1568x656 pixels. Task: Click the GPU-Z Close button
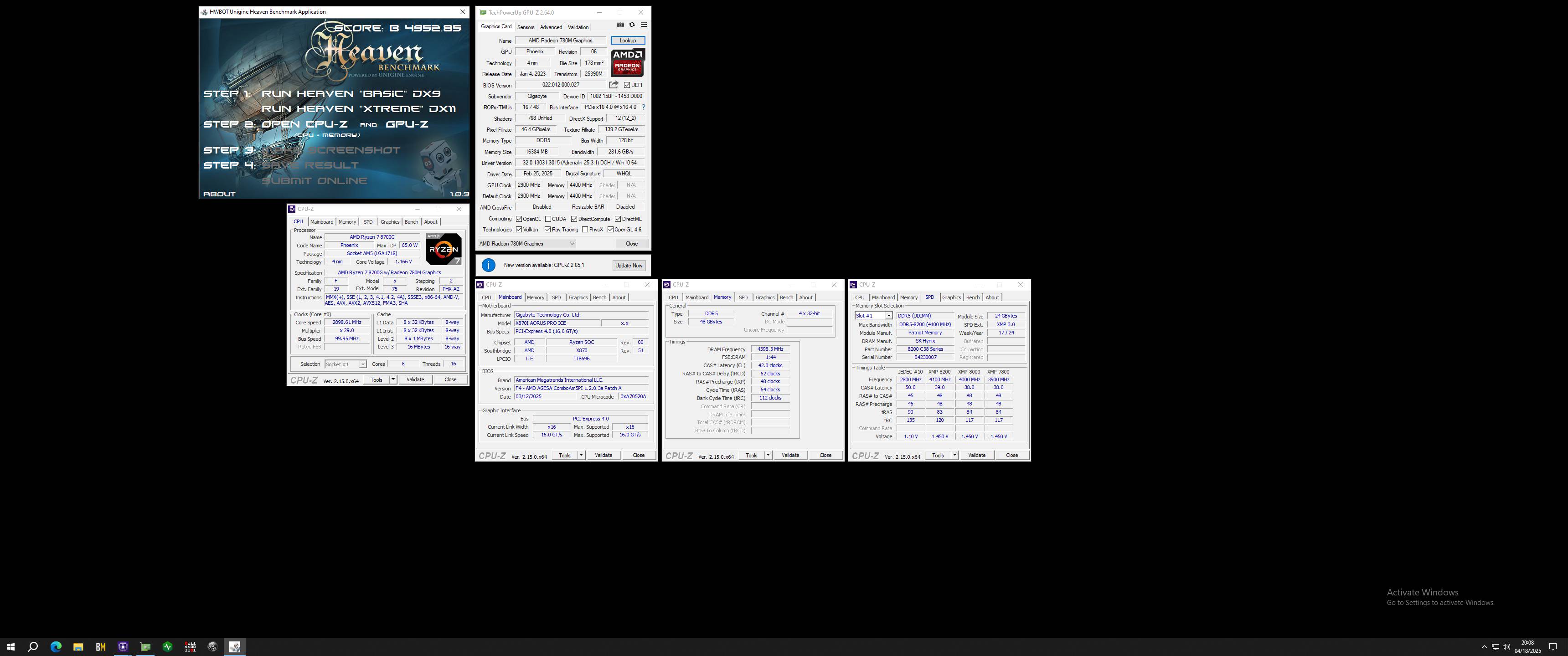[x=632, y=243]
